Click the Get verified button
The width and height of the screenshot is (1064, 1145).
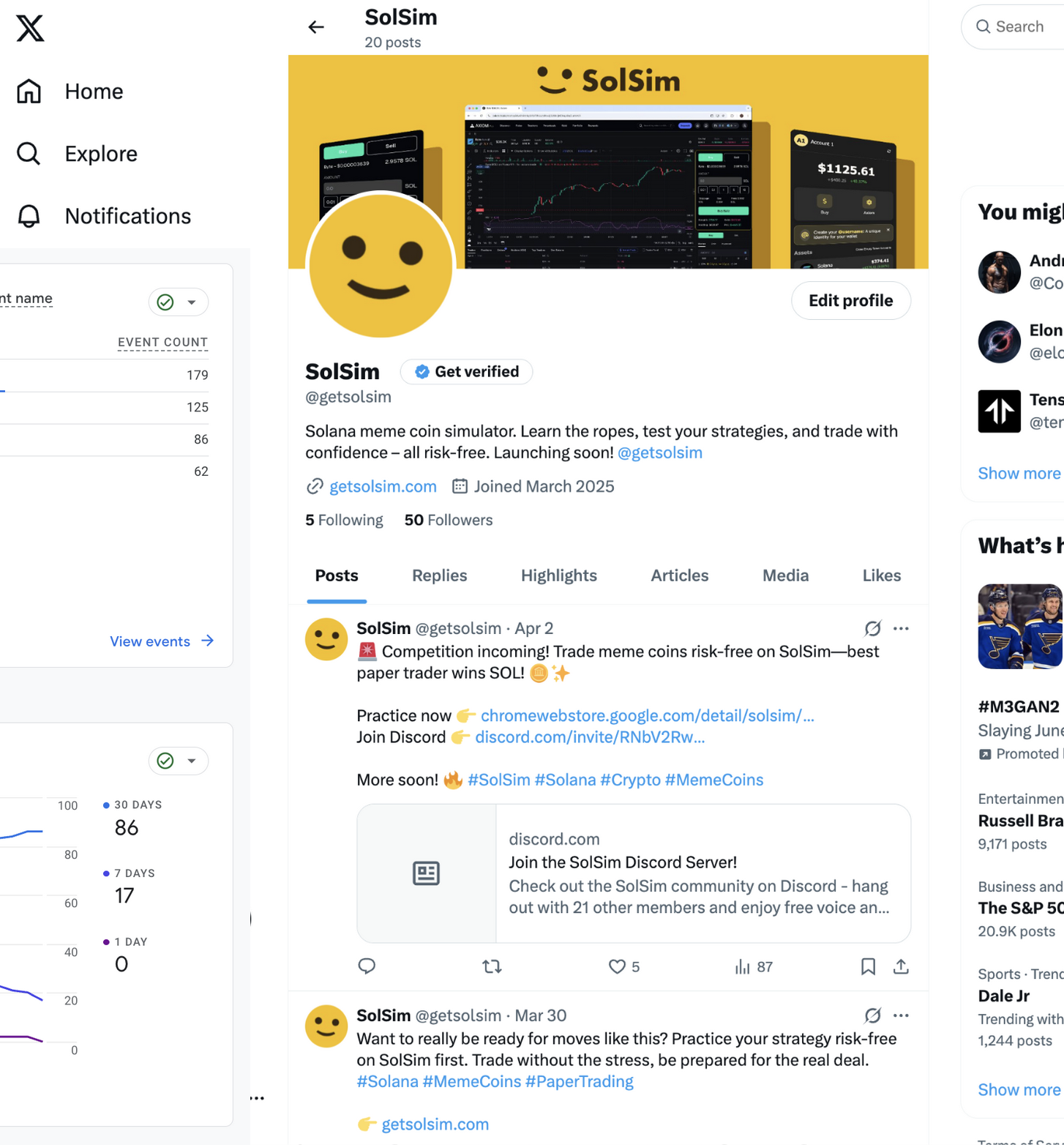466,372
